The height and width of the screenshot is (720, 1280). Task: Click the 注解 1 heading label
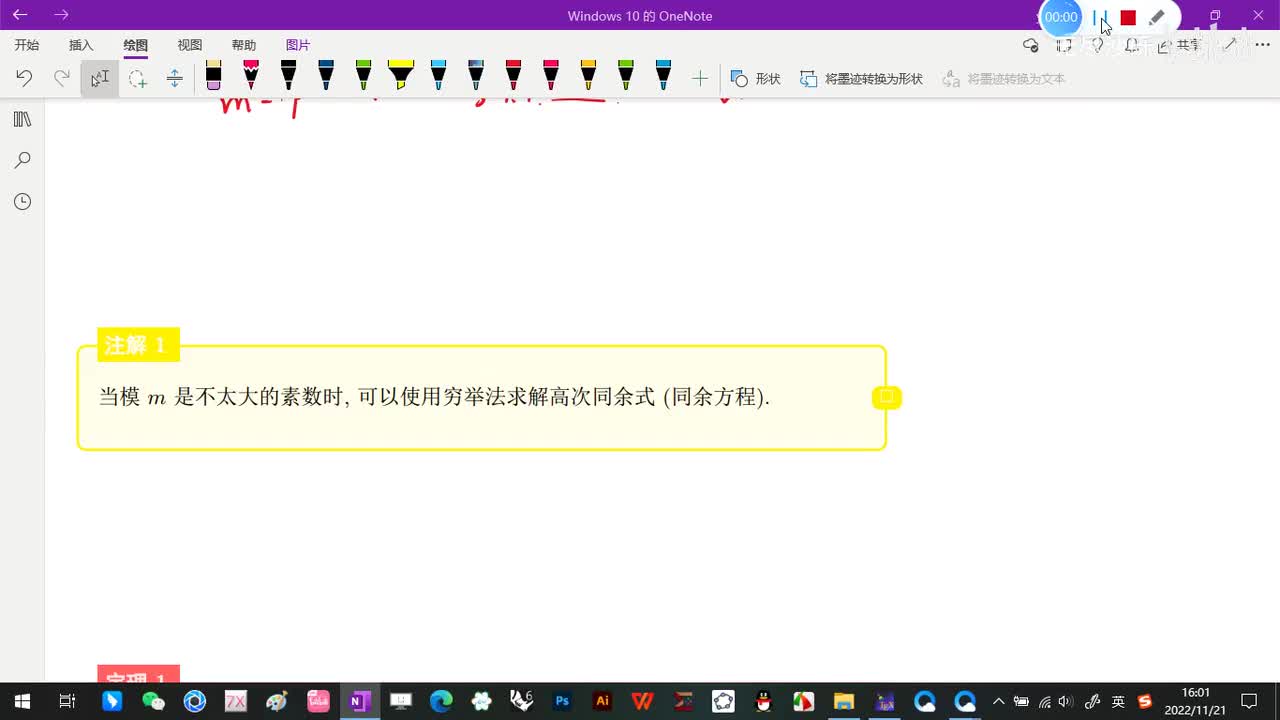(x=138, y=346)
